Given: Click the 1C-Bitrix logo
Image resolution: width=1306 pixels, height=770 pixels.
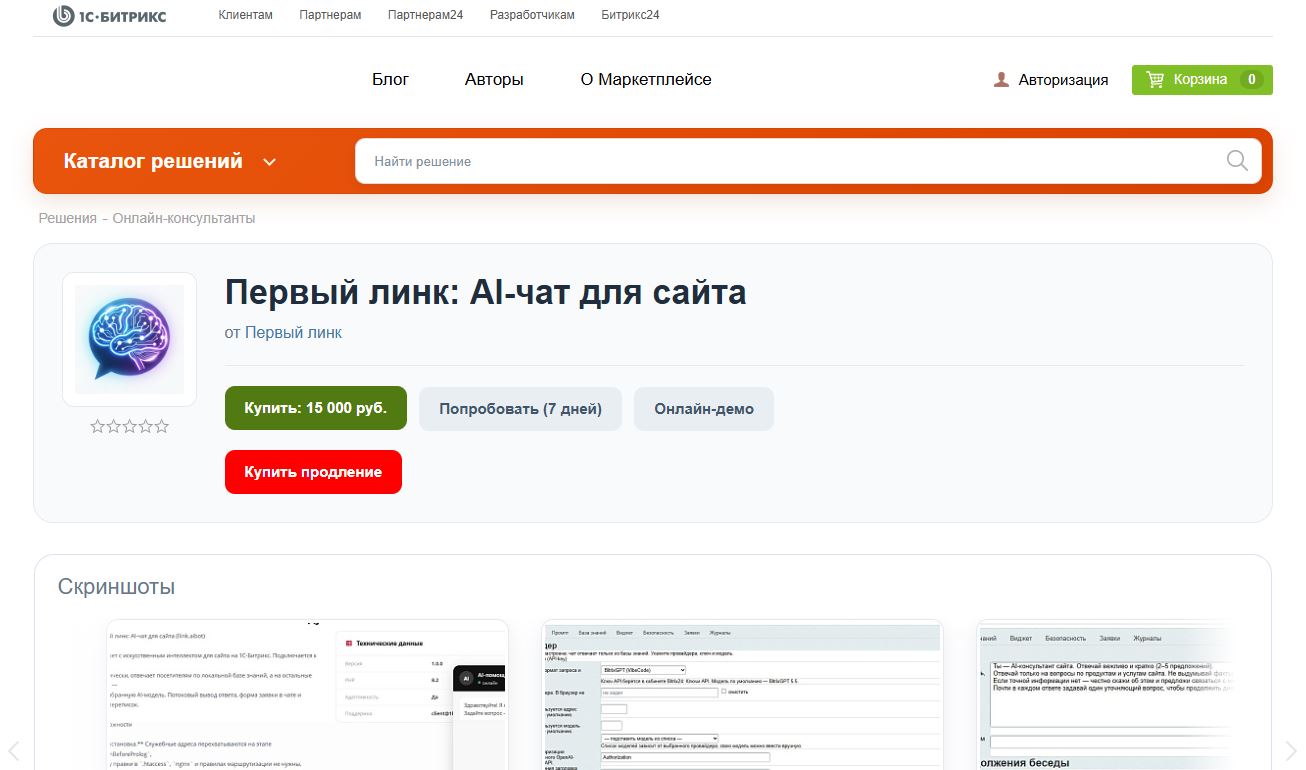Looking at the screenshot, I should [x=109, y=15].
